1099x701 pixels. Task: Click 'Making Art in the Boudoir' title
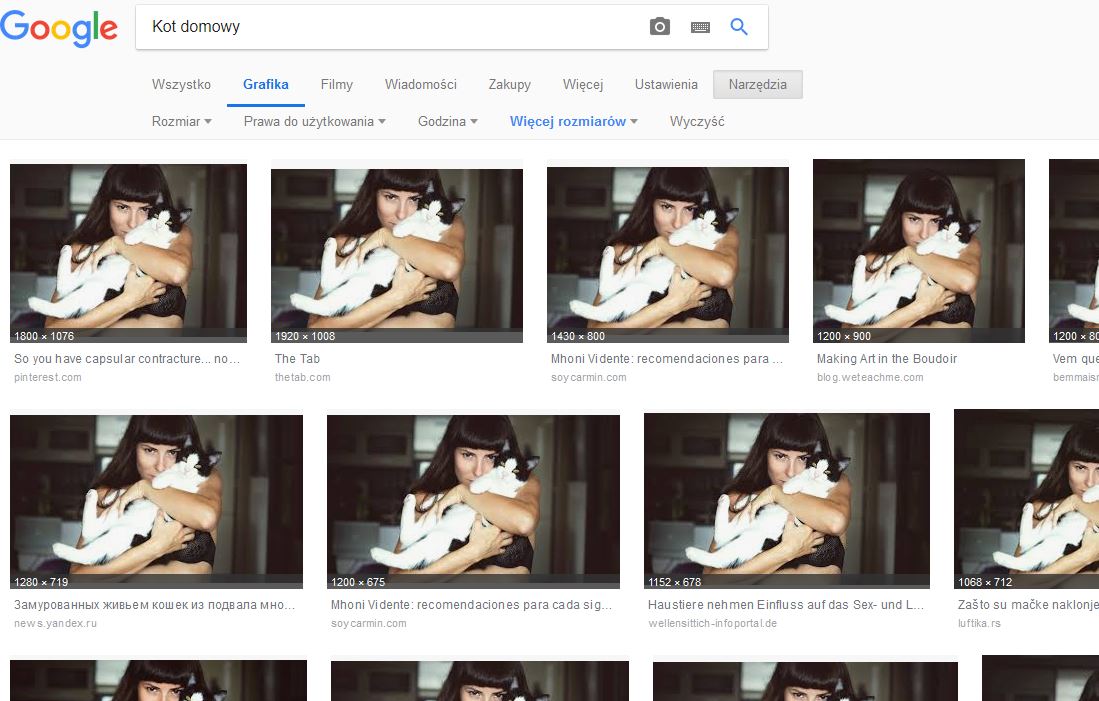coord(887,359)
